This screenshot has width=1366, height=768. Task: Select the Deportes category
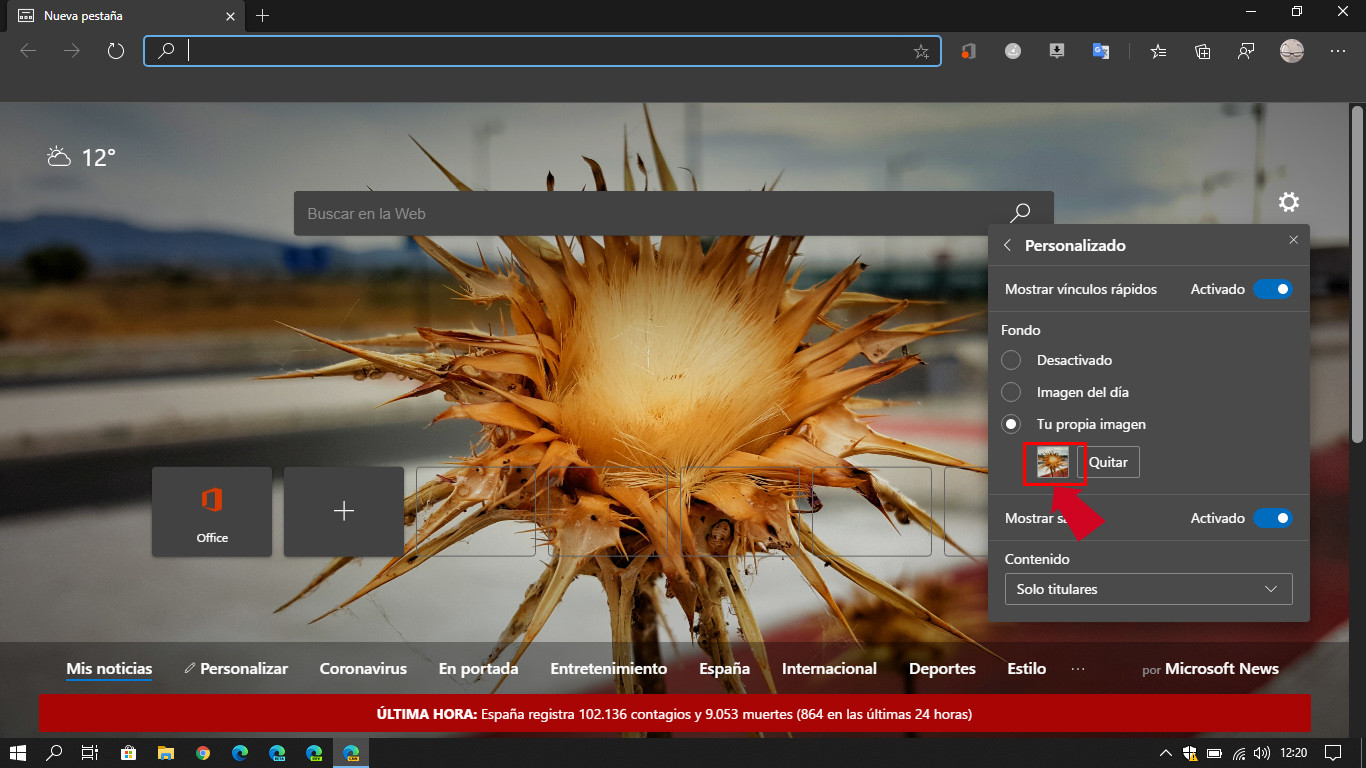click(941, 668)
